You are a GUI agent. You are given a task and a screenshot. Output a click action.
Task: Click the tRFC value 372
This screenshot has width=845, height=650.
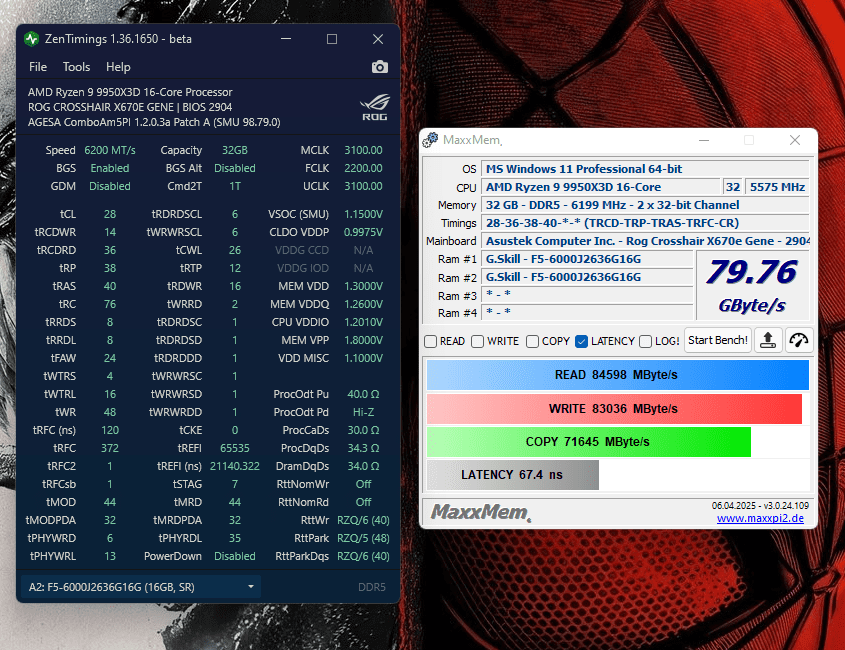110,448
